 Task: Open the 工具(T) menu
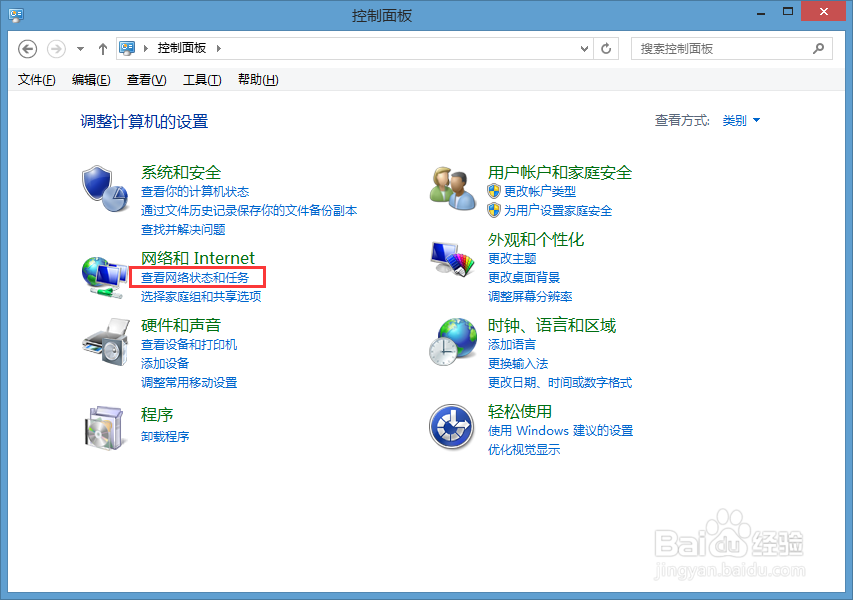tap(202, 80)
